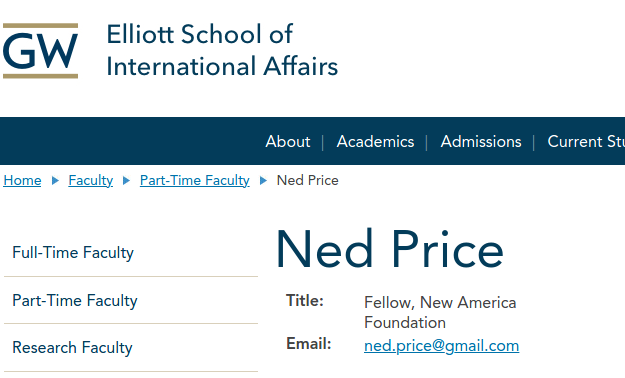Viewport: 625px width, 378px height.
Task: Click the breadcrumb arrow after Faculty
Action: point(126,181)
